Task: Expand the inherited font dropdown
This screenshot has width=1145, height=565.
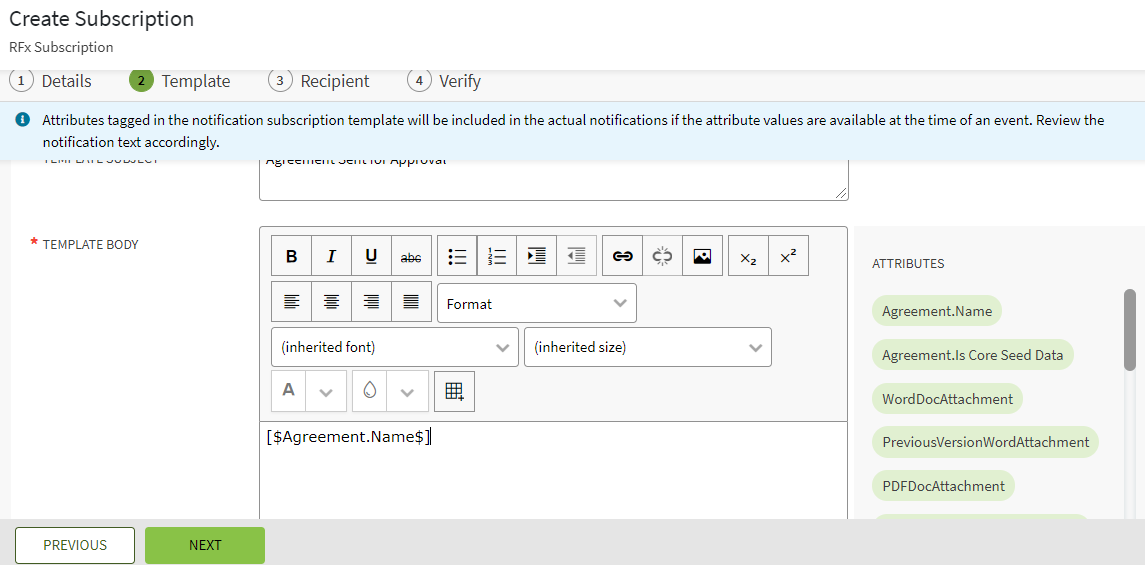Action: (394, 347)
